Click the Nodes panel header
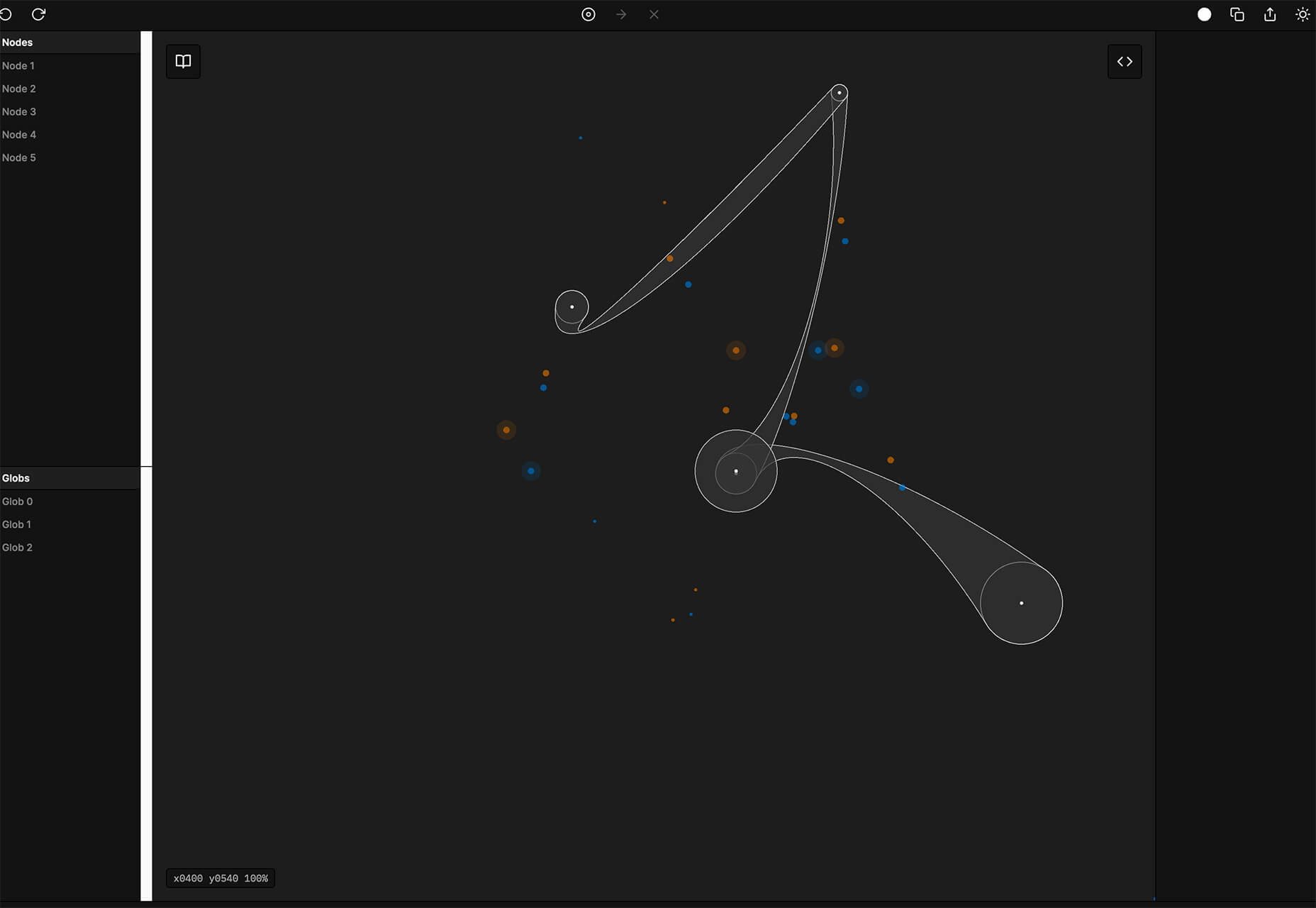 point(70,43)
